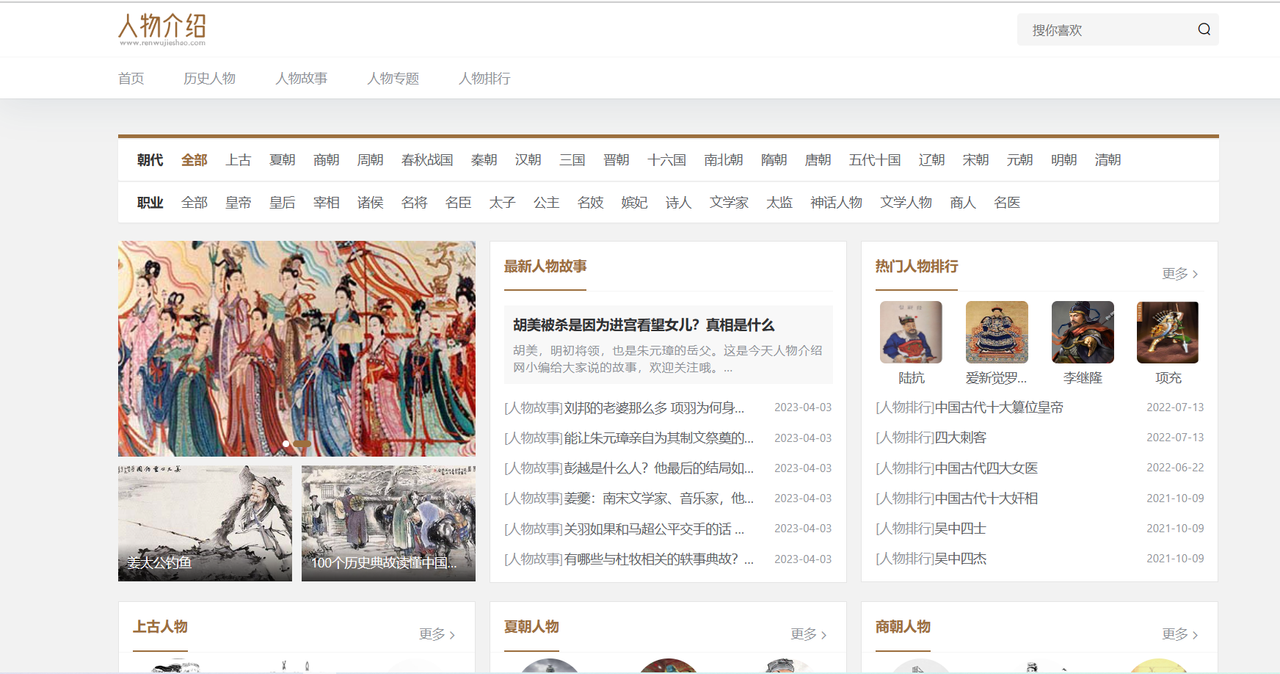Filter dynasty by 上古
The image size is (1280, 674).
(238, 160)
